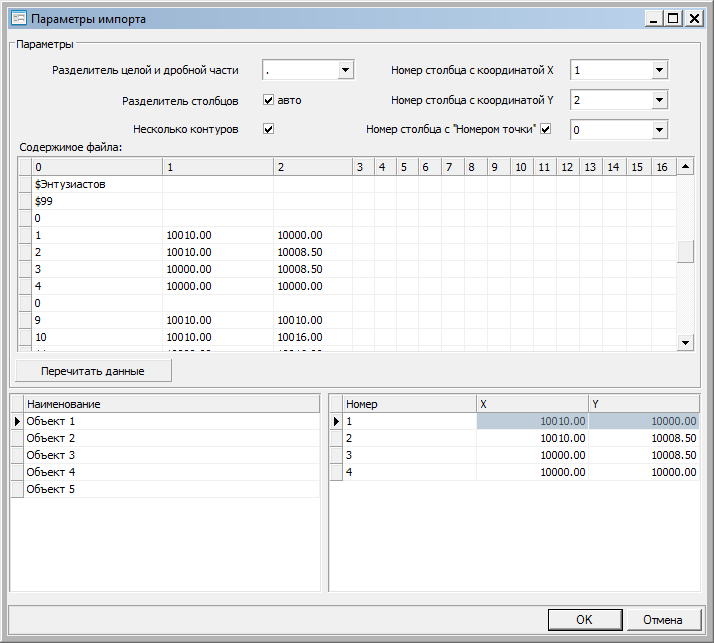Confirm import with the OK button

584,620
